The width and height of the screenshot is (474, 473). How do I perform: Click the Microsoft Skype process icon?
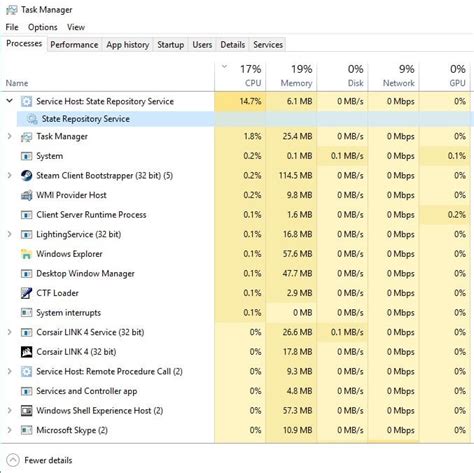(26, 430)
